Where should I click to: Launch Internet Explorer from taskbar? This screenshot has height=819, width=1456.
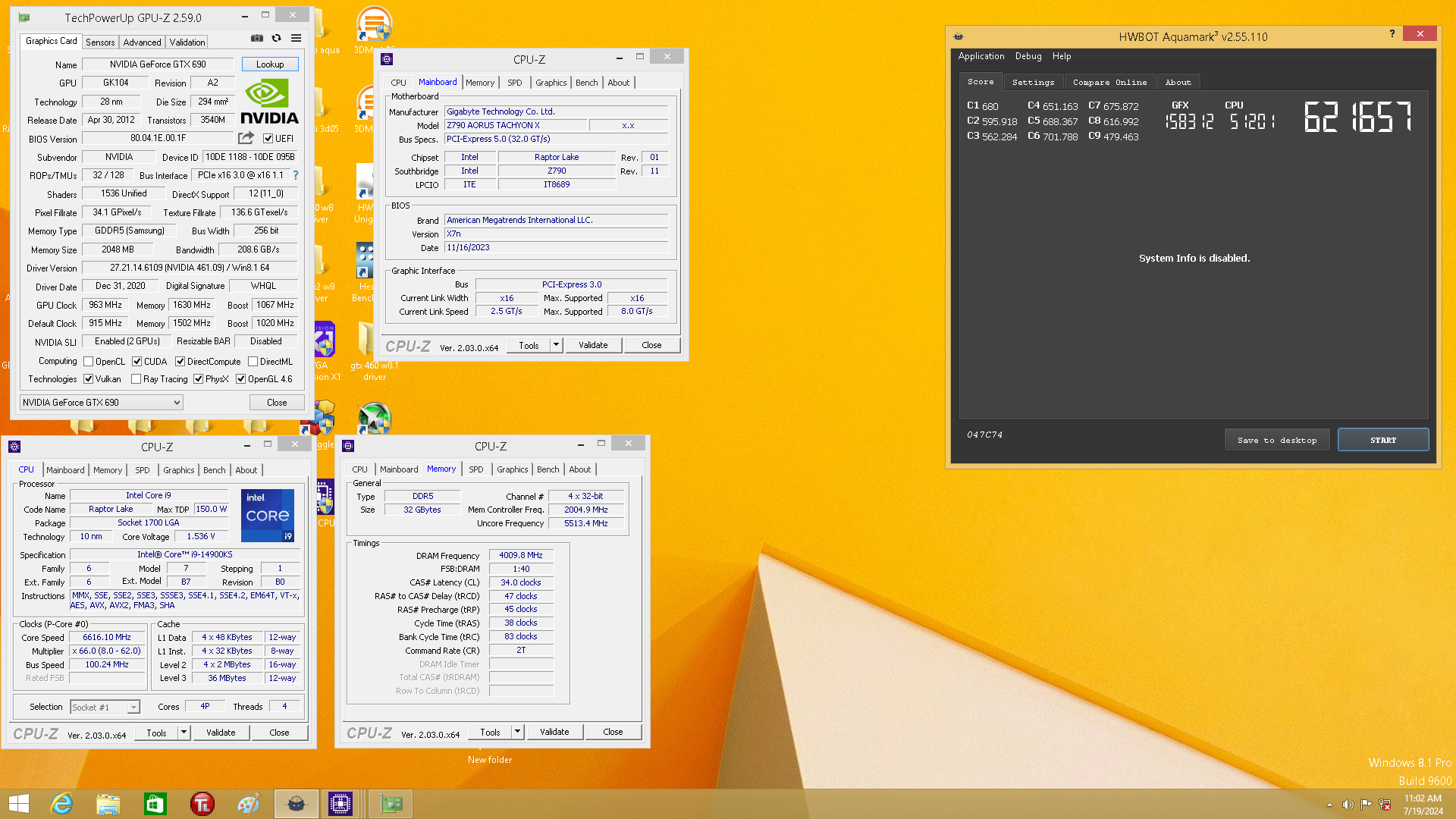coord(61,804)
